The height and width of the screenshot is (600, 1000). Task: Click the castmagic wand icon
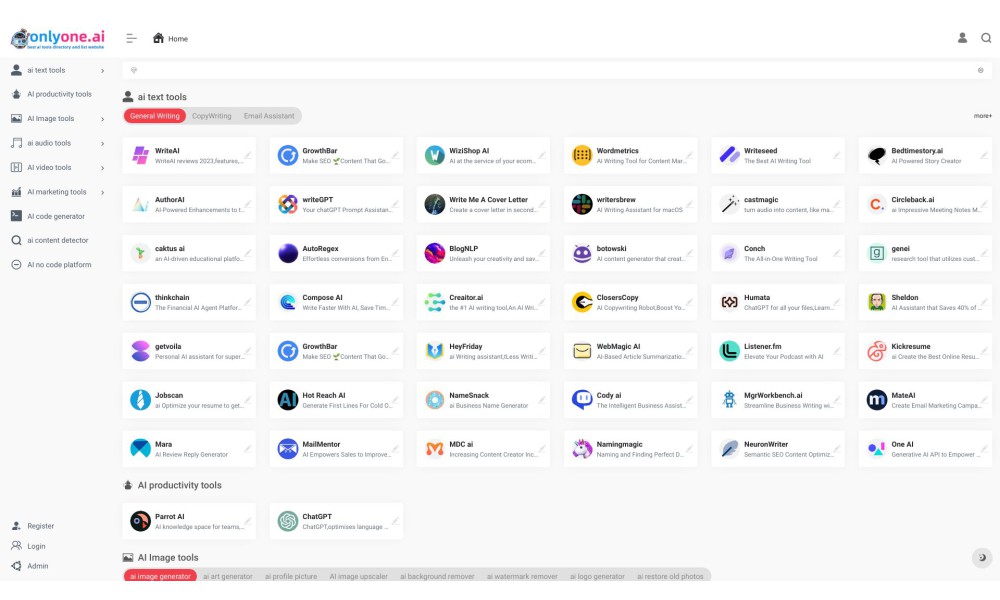pyautogui.click(x=729, y=204)
